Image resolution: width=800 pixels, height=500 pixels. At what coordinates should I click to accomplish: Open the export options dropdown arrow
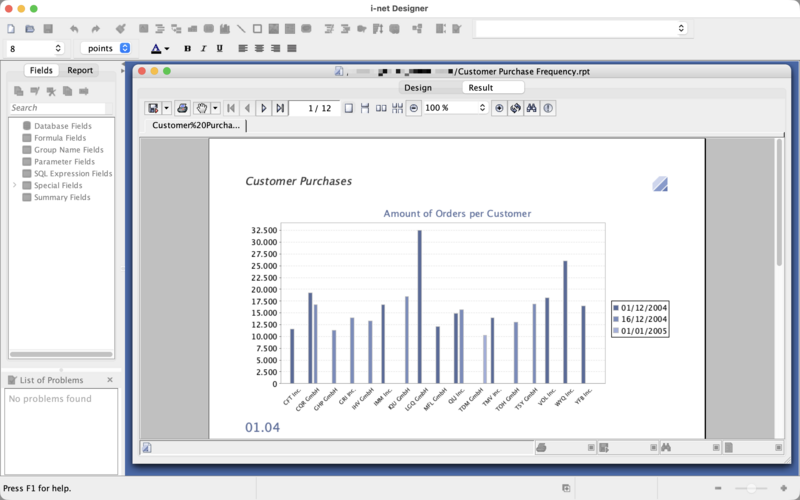click(x=166, y=108)
